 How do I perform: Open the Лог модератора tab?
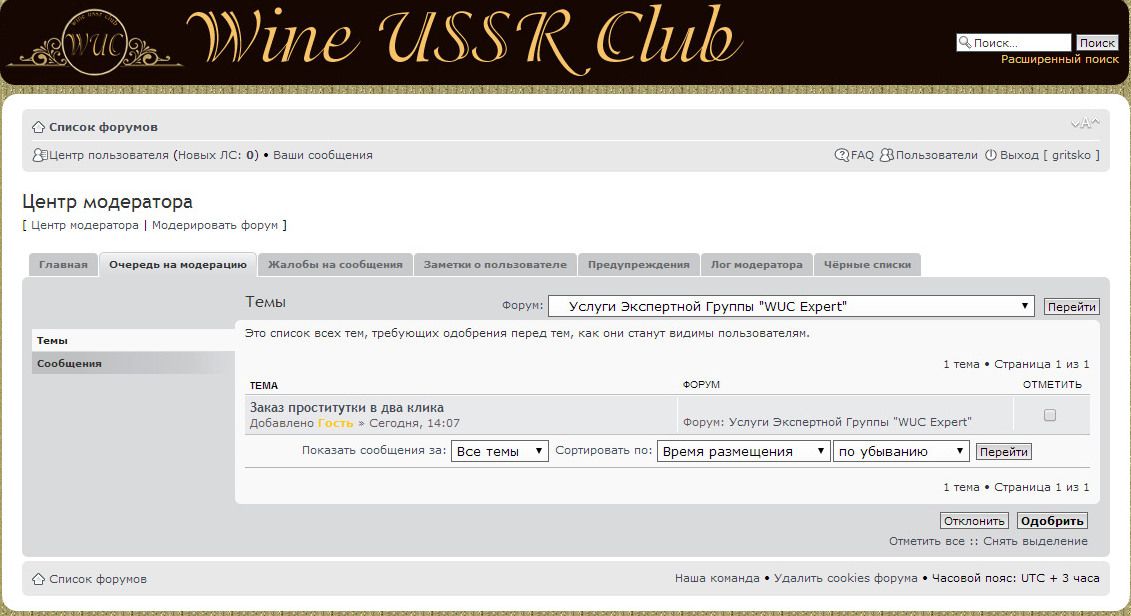(756, 265)
